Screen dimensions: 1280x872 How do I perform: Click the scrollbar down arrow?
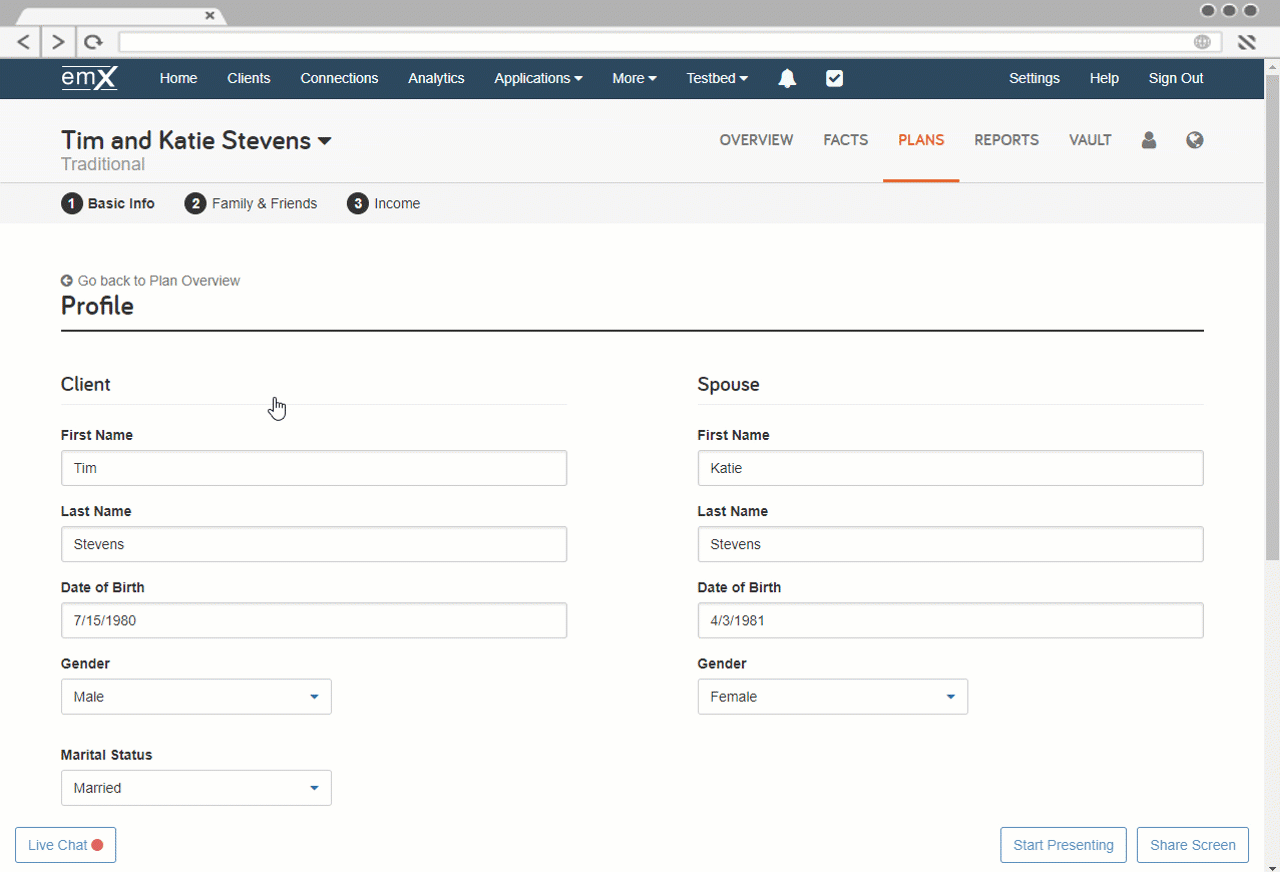pos(1272,865)
